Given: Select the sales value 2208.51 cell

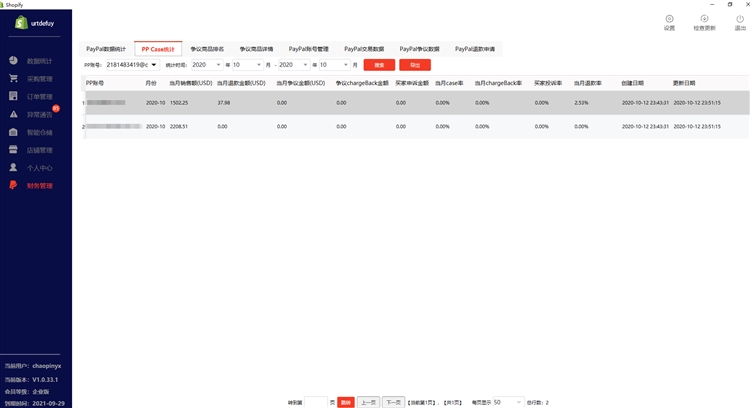Looking at the screenshot, I should [x=179, y=126].
